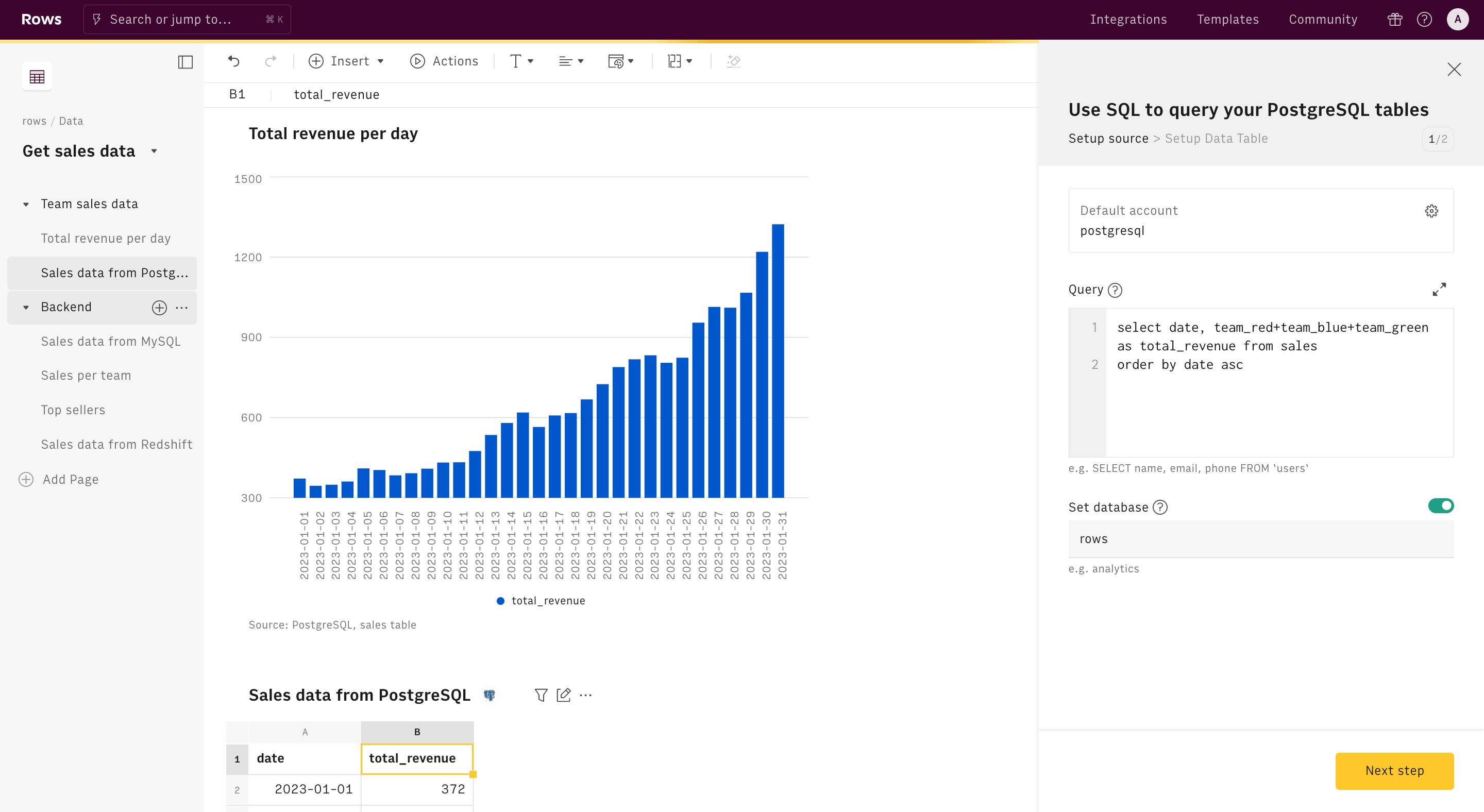Click the redo arrow icon
Screen dimensions: 1484x812
point(270,61)
